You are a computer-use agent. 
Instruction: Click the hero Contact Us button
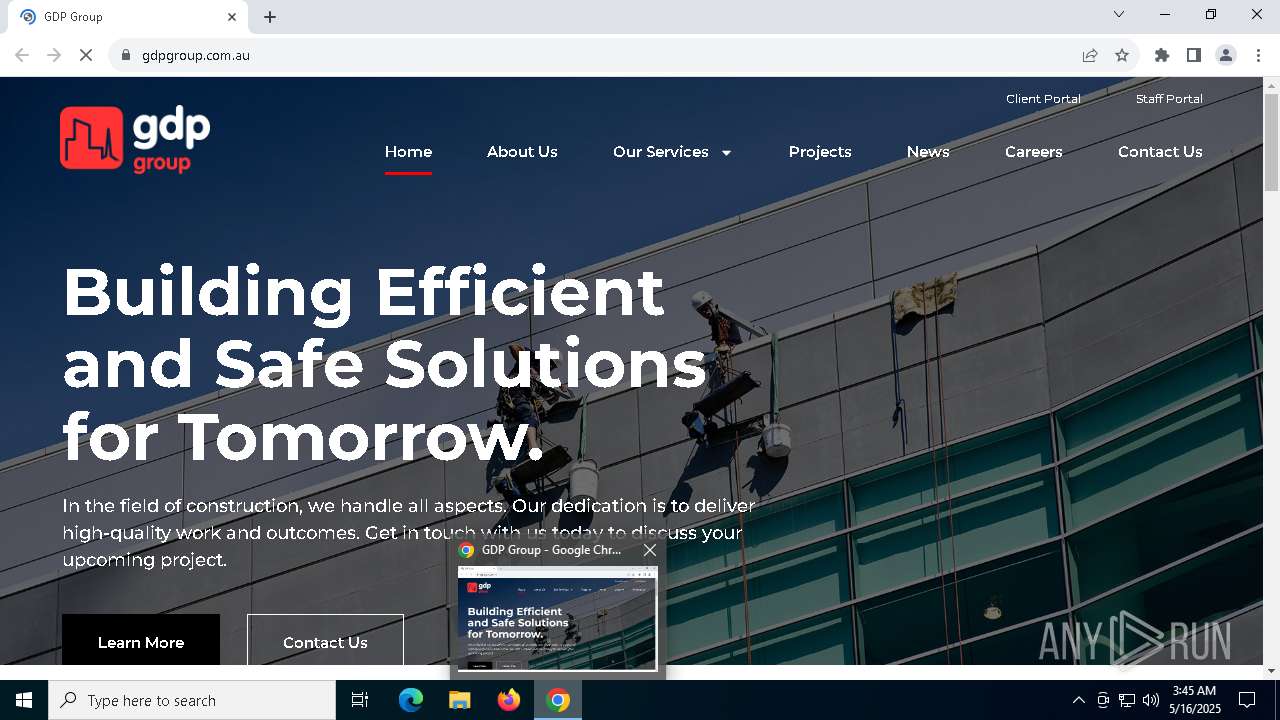(x=325, y=640)
